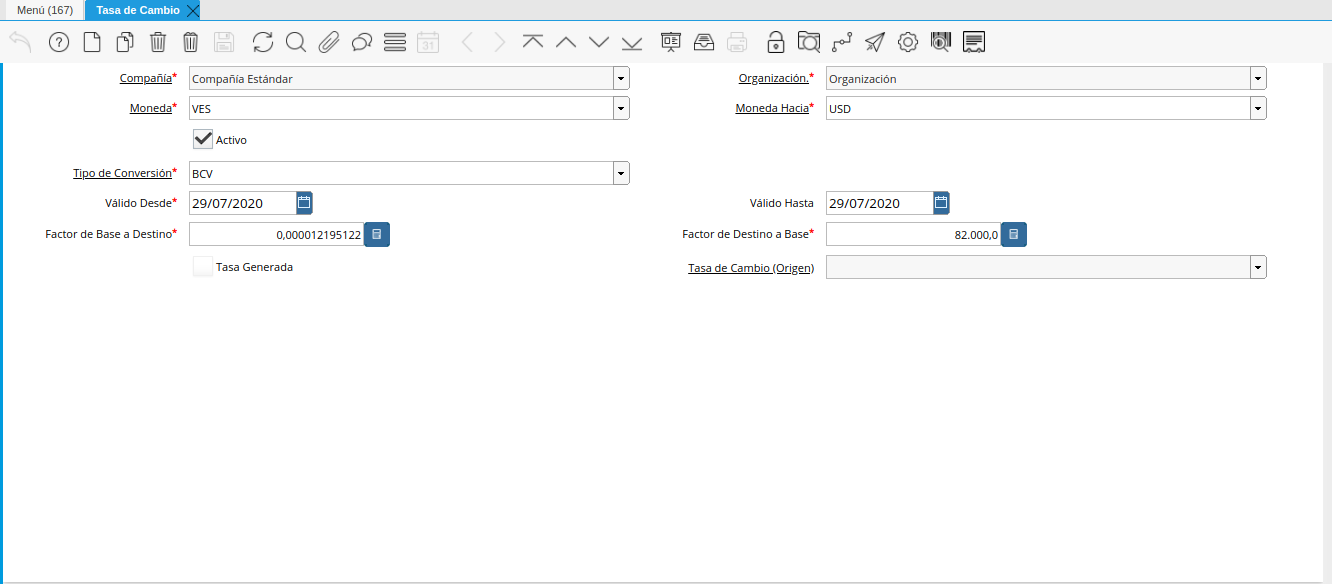Expand the Moneda Hacia dropdown arrow
1332x584 pixels.
tap(1258, 108)
